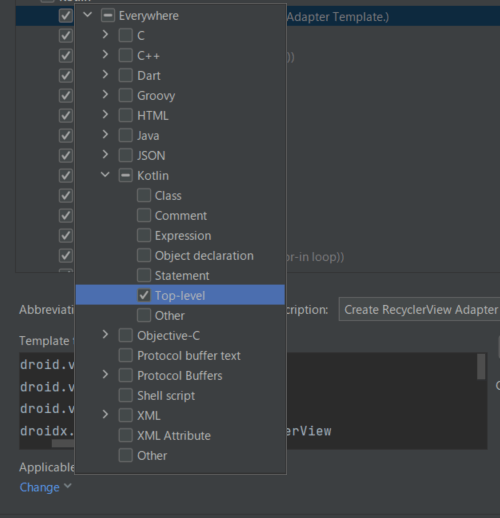The width and height of the screenshot is (500, 518).
Task: Tick the HTML context checkbox
Action: [126, 115]
